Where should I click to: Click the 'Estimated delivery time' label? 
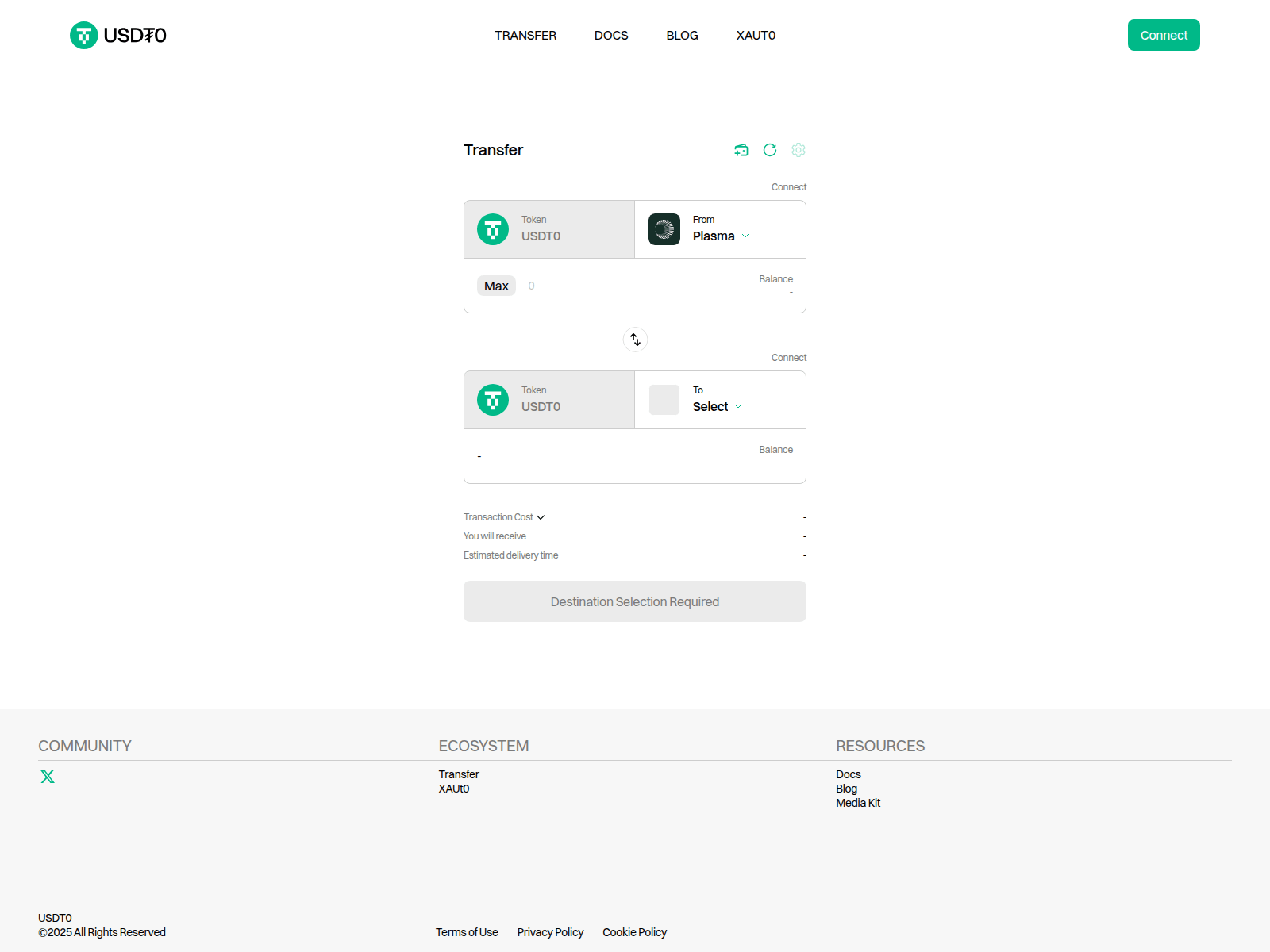[510, 555]
